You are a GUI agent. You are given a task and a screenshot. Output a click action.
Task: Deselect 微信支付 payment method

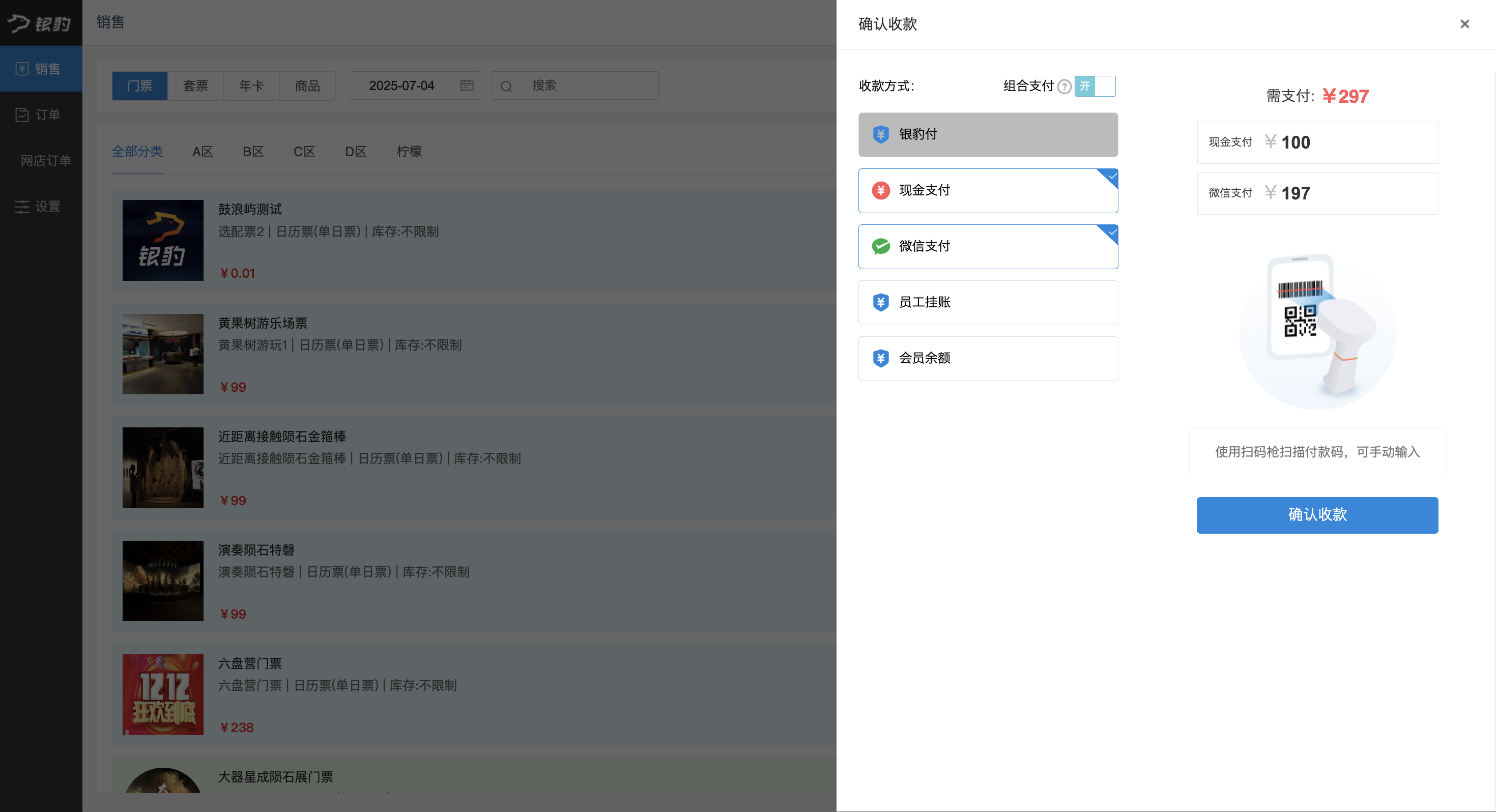point(988,246)
